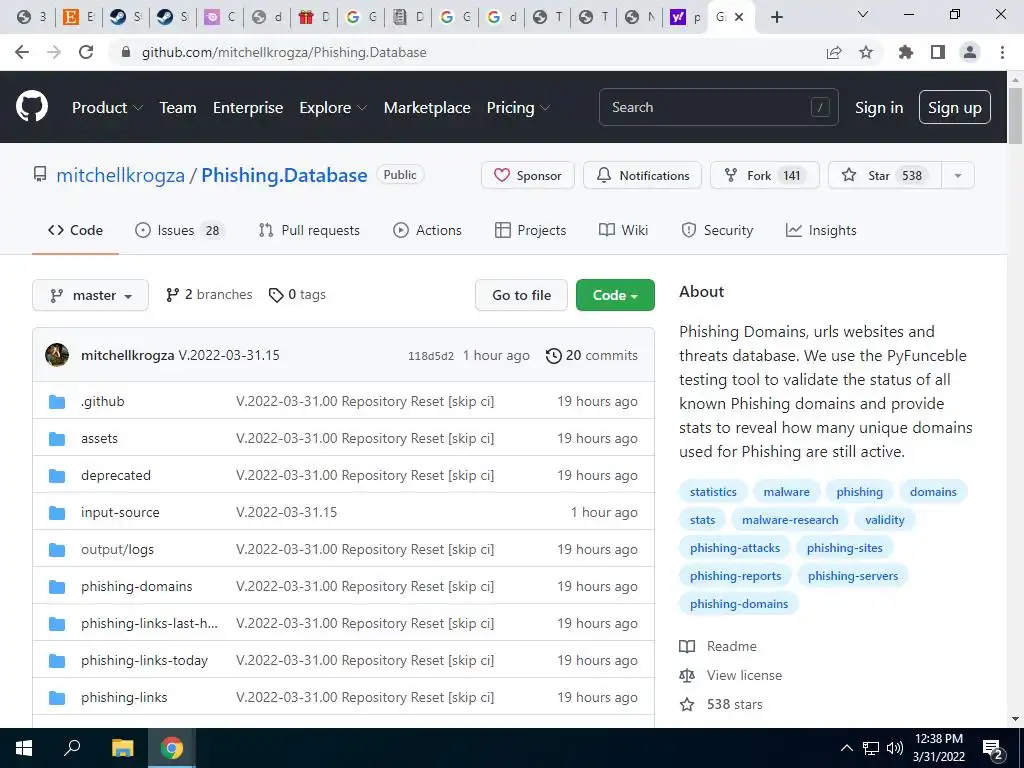Open the volume control in system tray
Screen dimensions: 1024x768
pos(895,748)
